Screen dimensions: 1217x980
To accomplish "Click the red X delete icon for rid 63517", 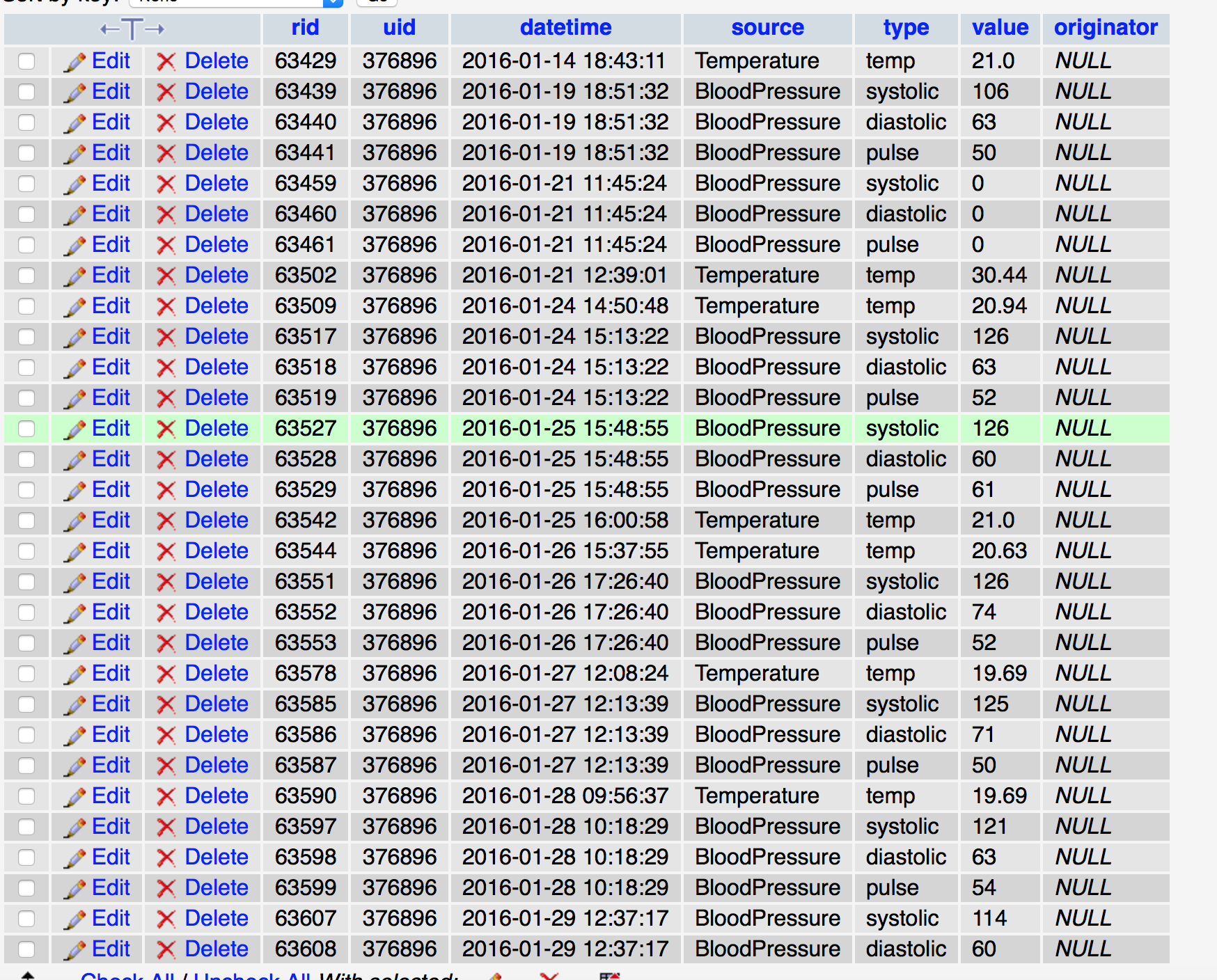I will click(x=166, y=338).
